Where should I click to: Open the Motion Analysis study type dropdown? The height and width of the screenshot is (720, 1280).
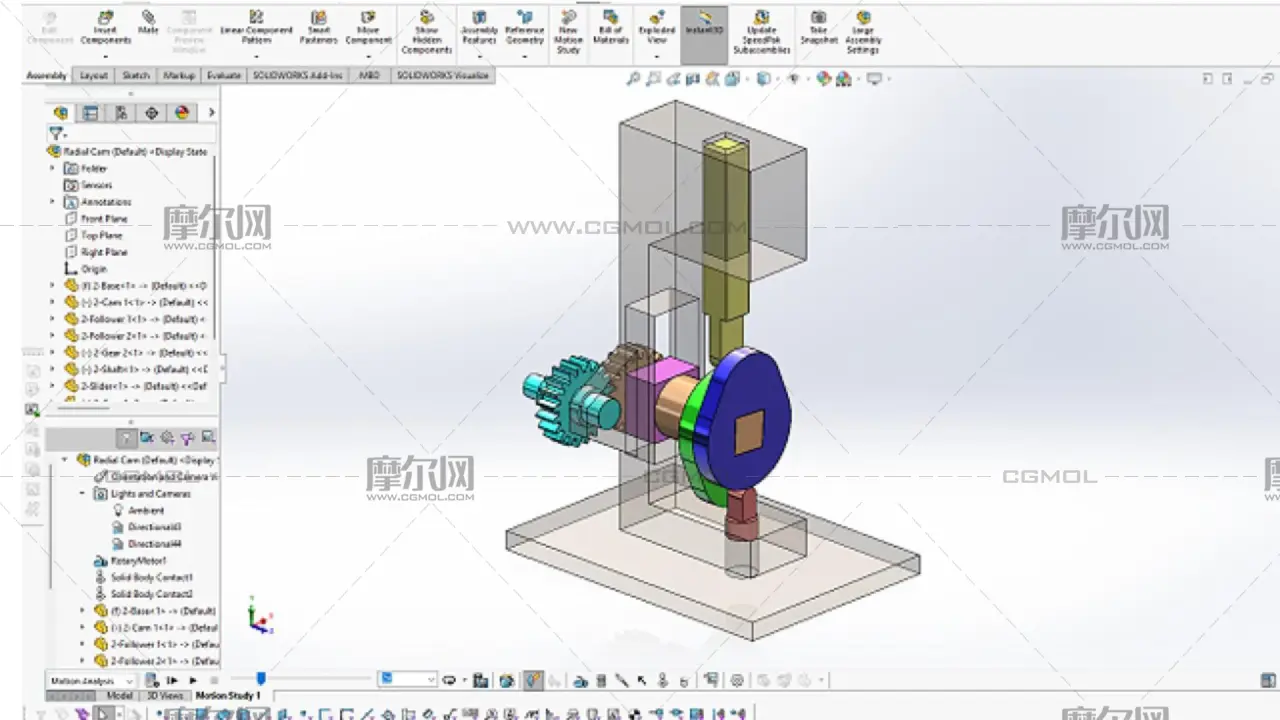point(129,681)
